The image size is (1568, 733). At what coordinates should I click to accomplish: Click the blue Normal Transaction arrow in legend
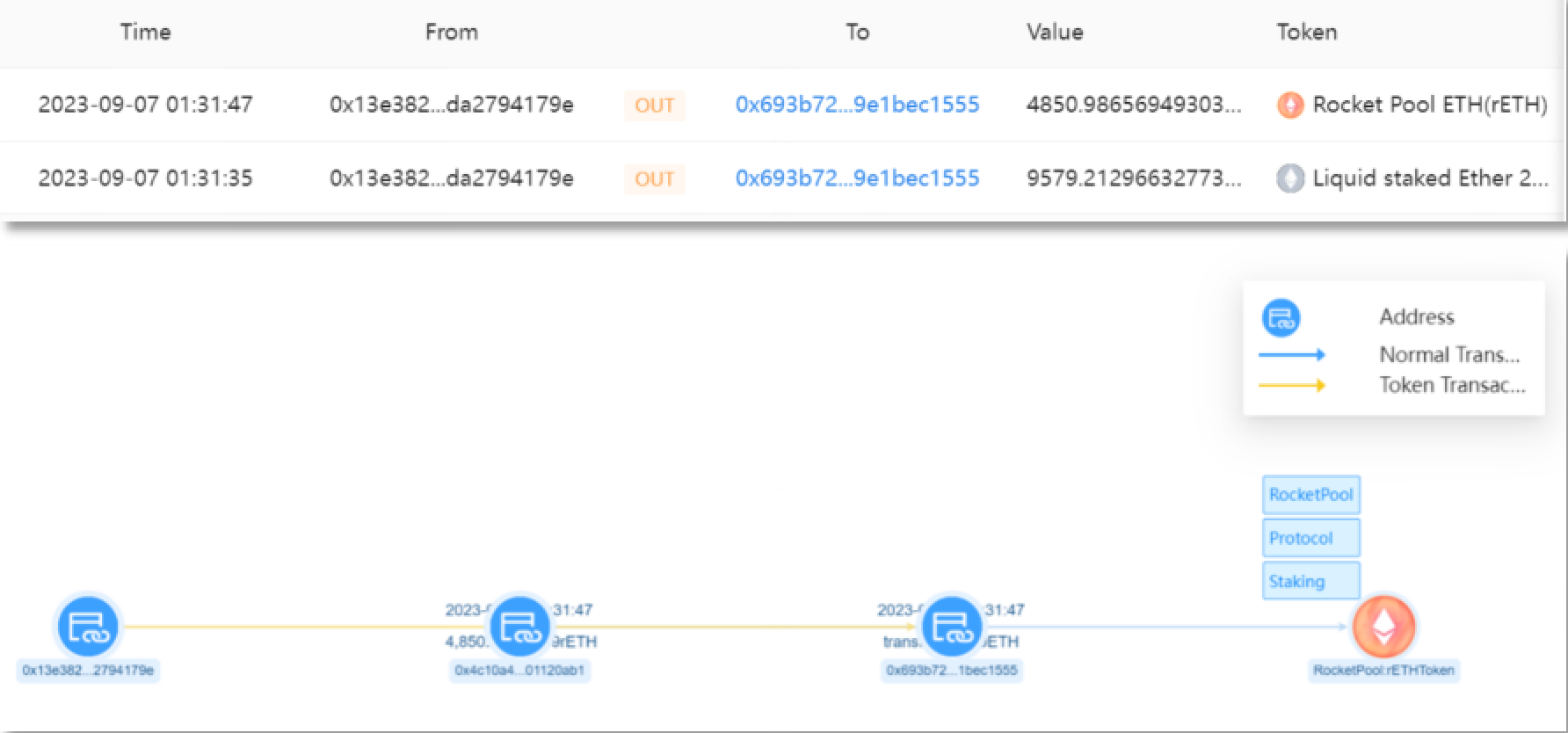coord(1292,355)
